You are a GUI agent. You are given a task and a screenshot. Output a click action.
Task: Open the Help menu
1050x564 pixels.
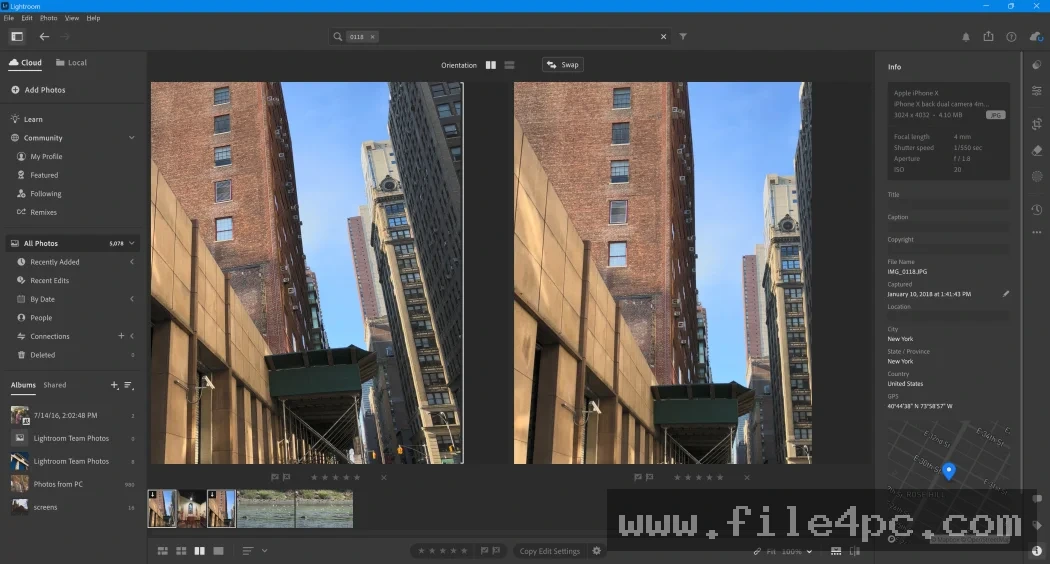(93, 18)
